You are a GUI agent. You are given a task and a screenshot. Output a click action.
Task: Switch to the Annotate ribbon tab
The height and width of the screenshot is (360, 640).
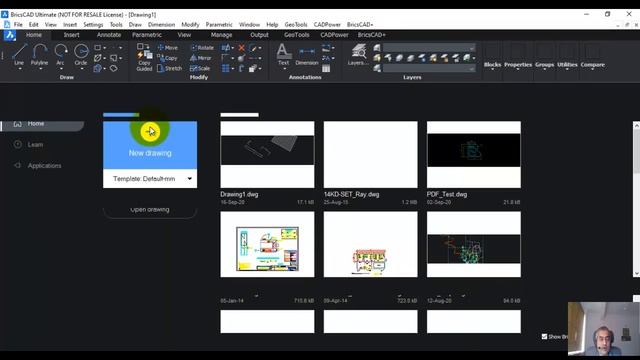pos(109,35)
